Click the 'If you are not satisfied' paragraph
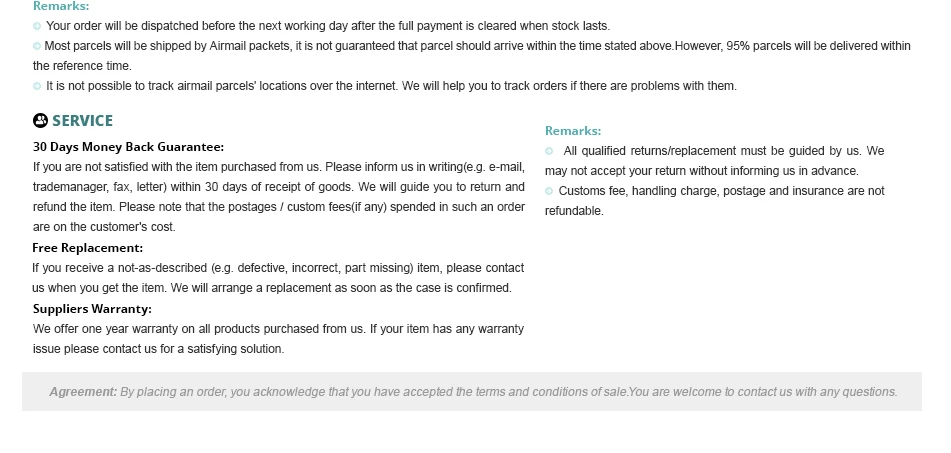The height and width of the screenshot is (453, 951). [279, 197]
